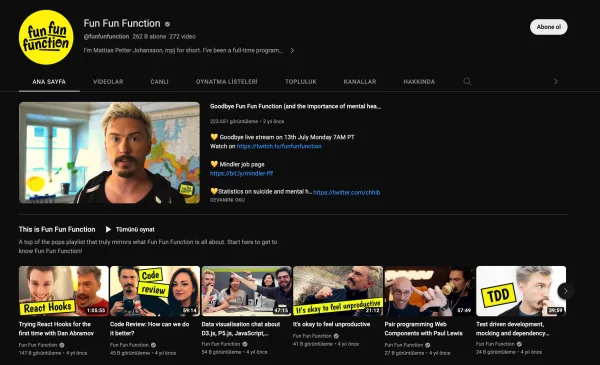This screenshot has height=365, width=600.
Task: Open title Trying React Hooks with Dan Abramov
Action: tap(56, 329)
